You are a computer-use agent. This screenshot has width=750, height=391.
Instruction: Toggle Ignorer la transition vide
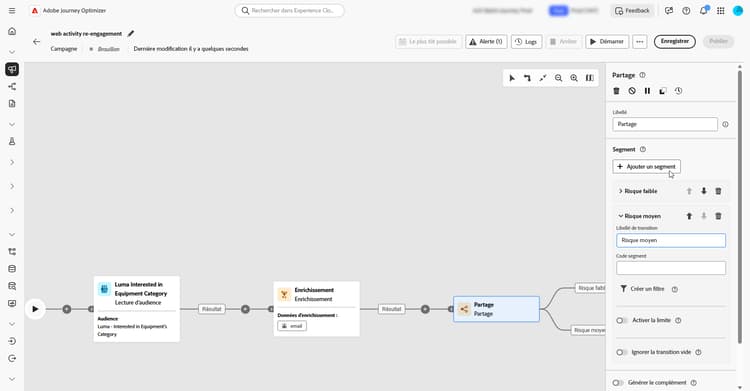[621, 352]
